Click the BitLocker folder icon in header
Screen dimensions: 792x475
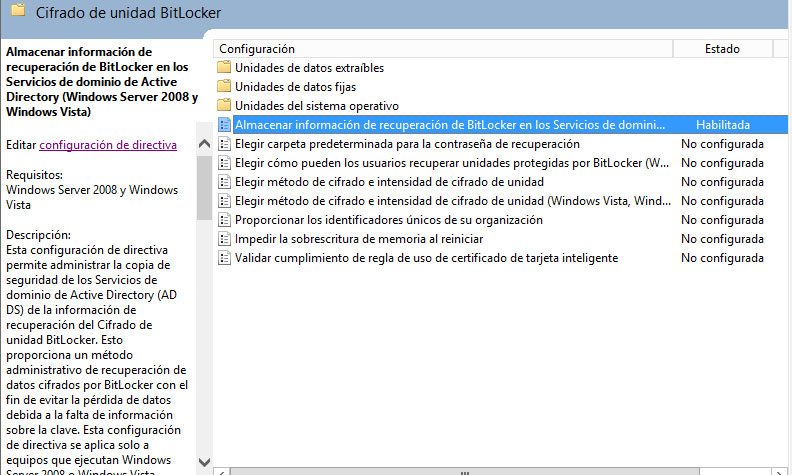coord(18,10)
